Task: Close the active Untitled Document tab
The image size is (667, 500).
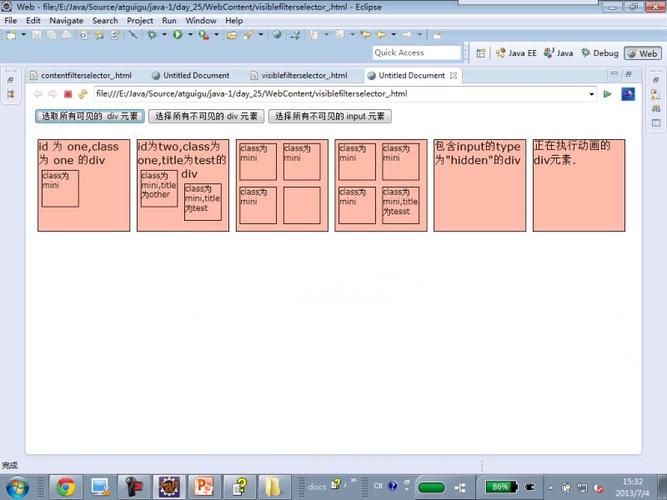Action: (x=453, y=75)
